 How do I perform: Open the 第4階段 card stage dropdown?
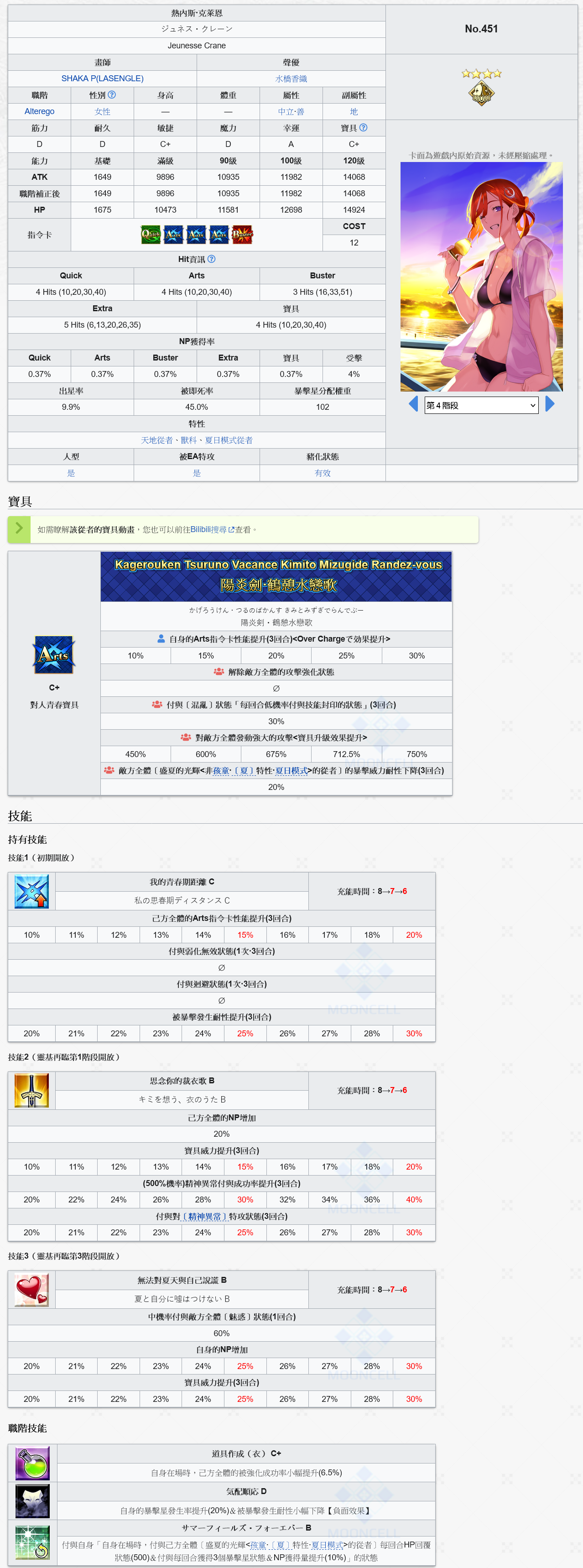(481, 405)
